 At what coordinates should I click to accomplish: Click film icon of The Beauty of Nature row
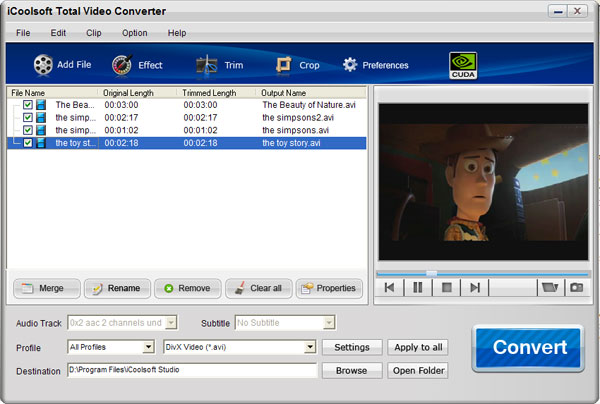(41, 105)
